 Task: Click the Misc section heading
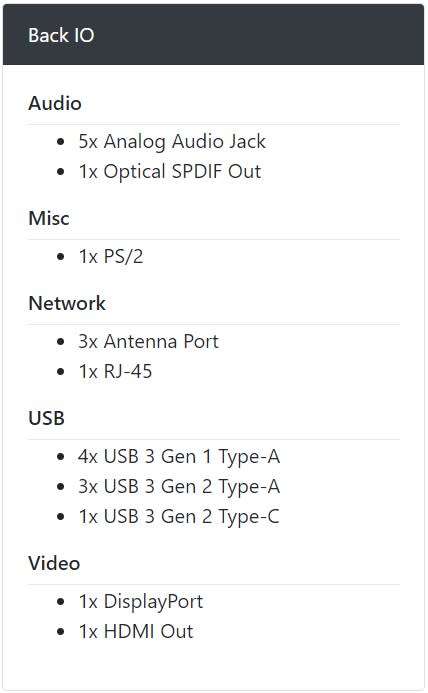[49, 218]
